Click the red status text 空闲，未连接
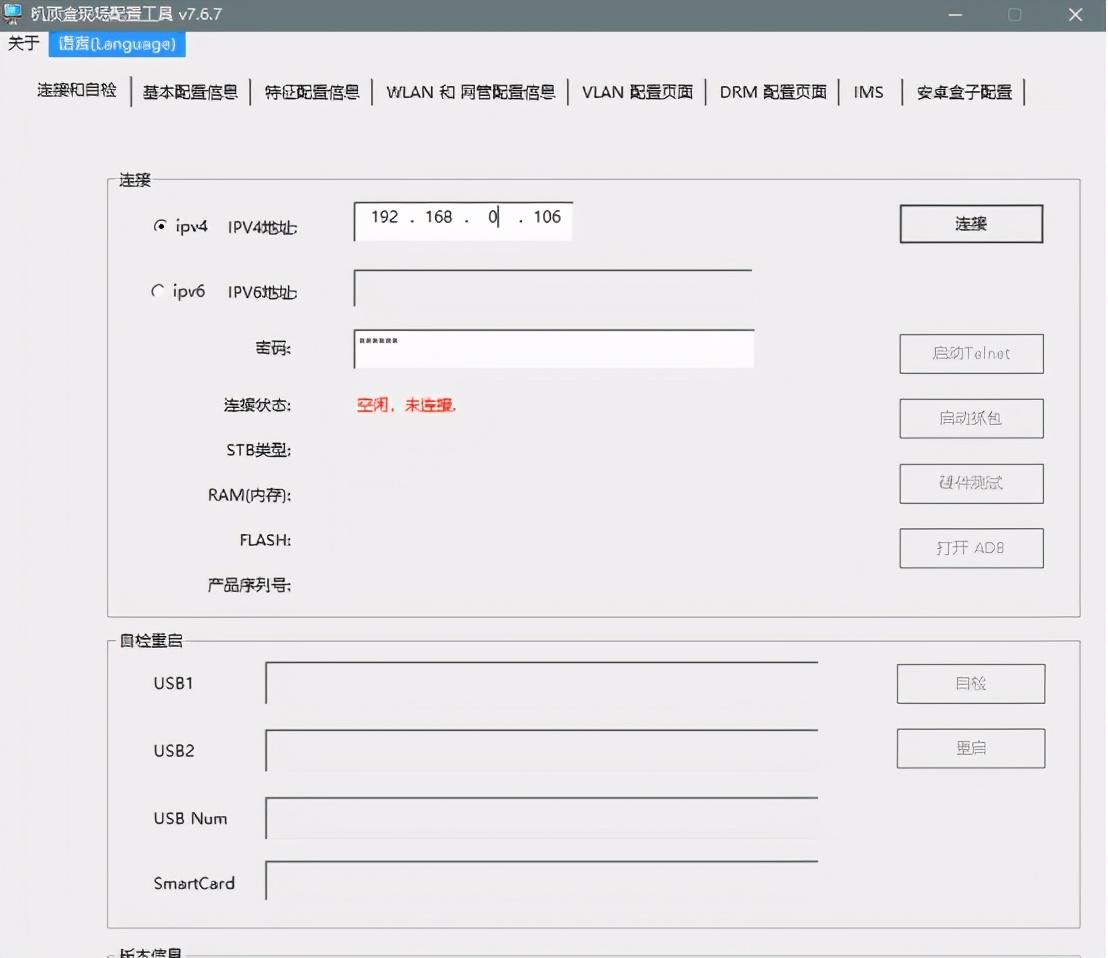 [406, 405]
